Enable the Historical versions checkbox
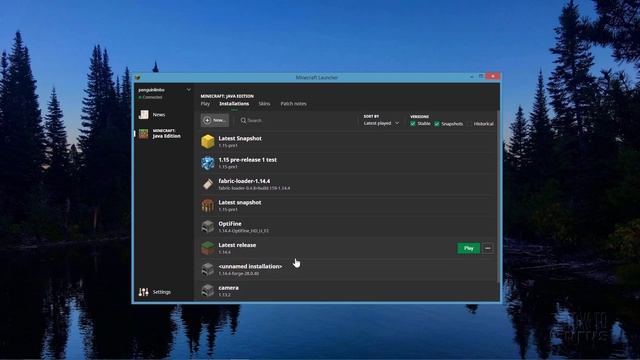Image resolution: width=640 pixels, height=360 pixels. click(470, 123)
